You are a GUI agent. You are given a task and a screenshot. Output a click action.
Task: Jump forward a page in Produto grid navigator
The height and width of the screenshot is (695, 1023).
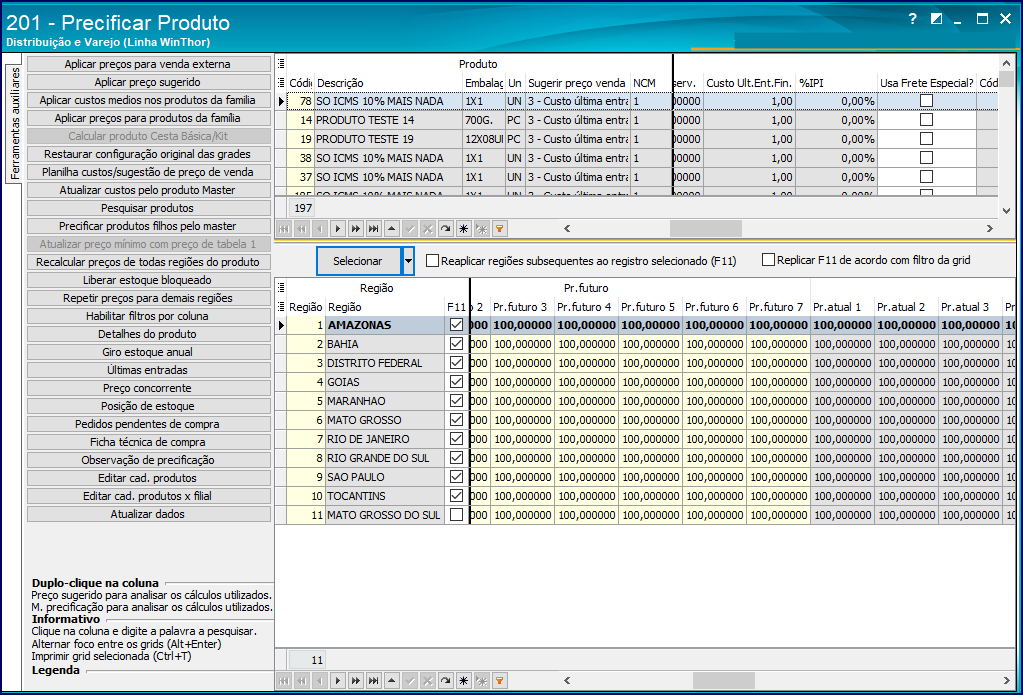[x=356, y=228]
